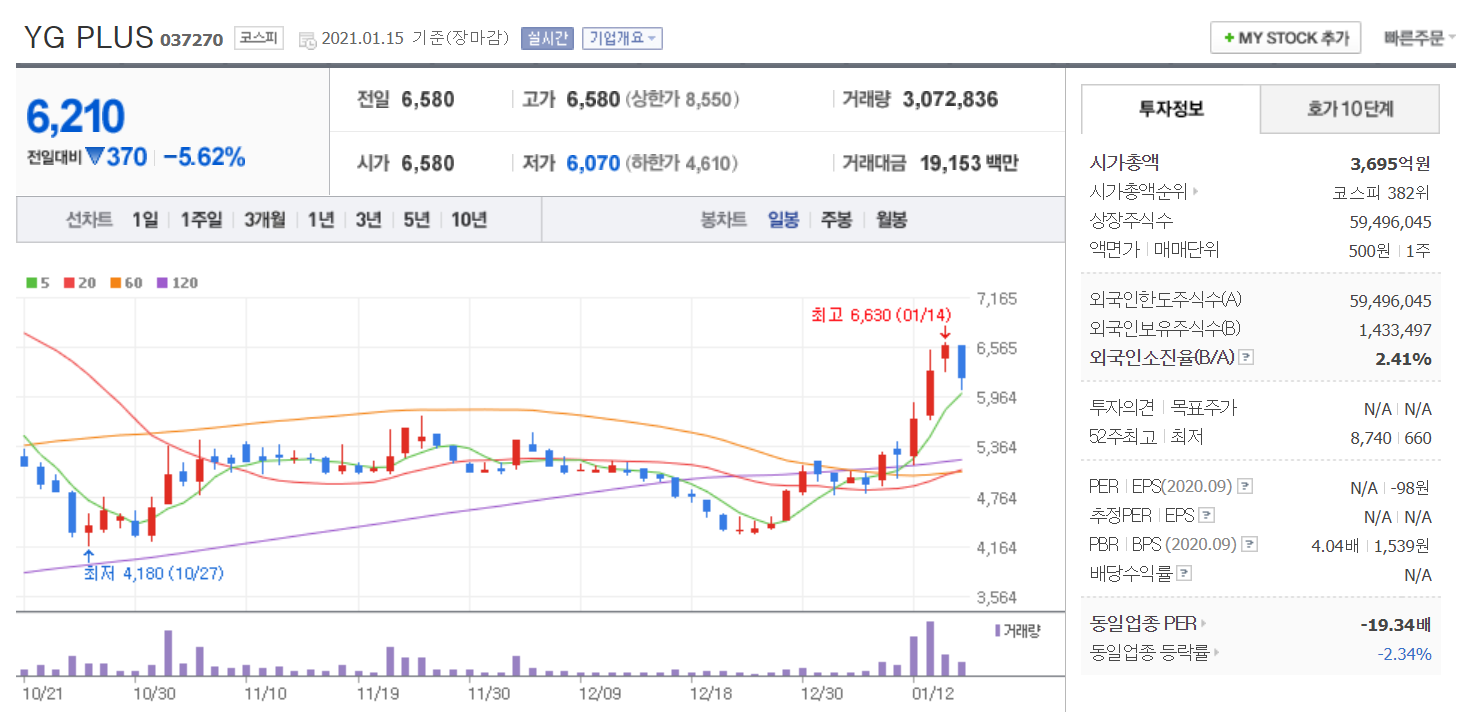
Task: Click arrow icon beside 동일업종 등락률
Action: 1216,653
